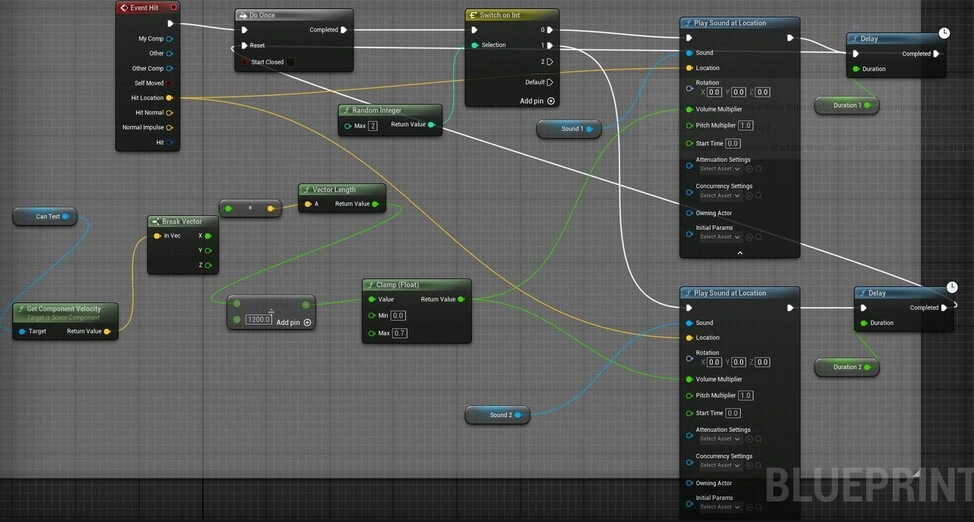The width and height of the screenshot is (974, 522).
Task: Click the Normal Impulse output pin
Action: point(170,127)
